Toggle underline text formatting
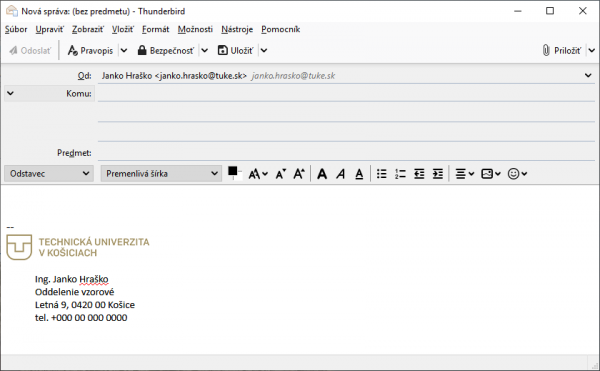 (x=359, y=174)
